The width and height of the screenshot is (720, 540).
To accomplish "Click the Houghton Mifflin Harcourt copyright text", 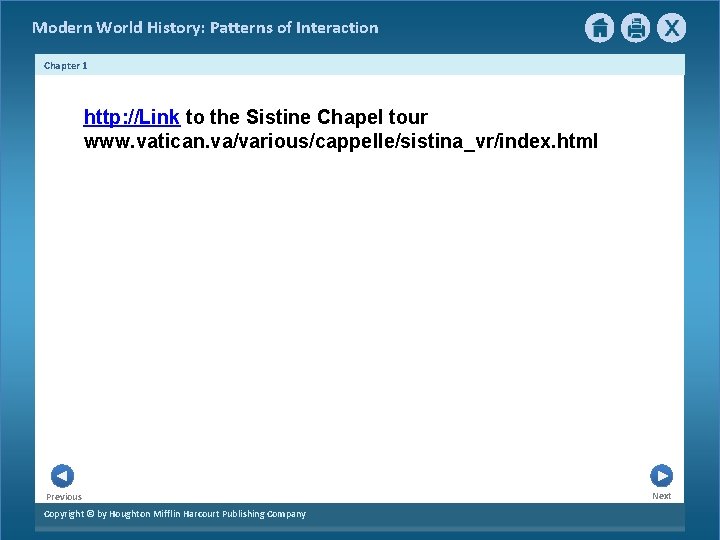I will [175, 514].
